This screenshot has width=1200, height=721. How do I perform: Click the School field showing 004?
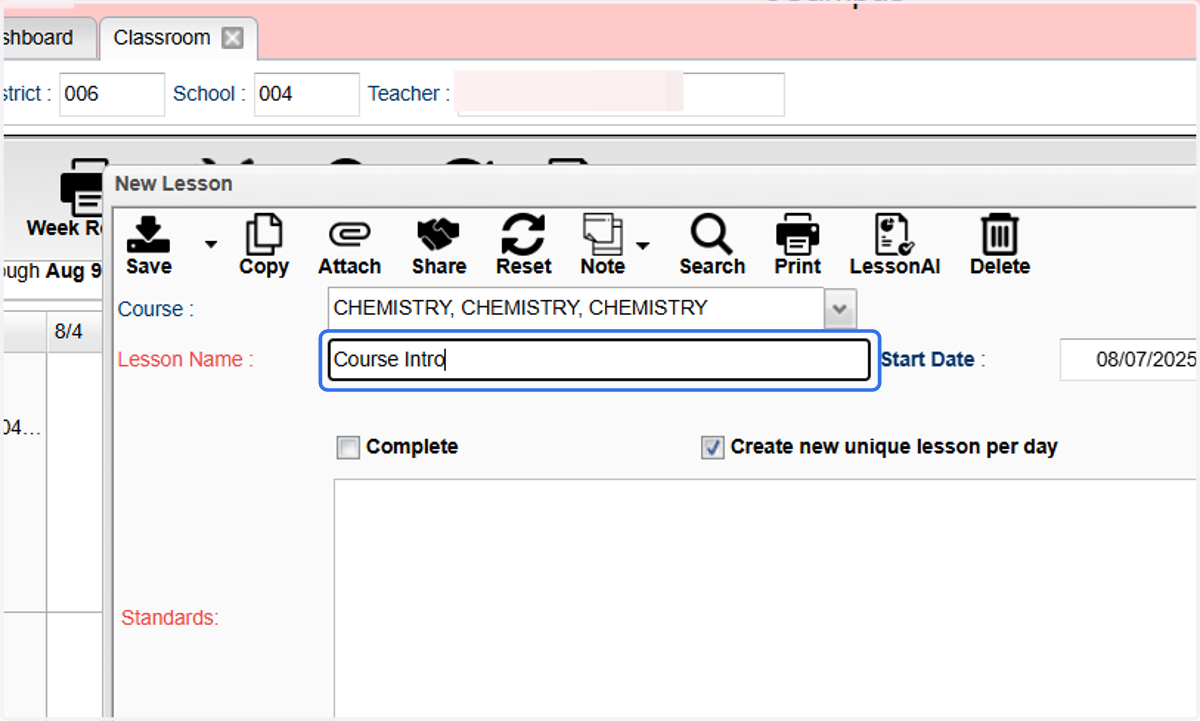[x=306, y=94]
